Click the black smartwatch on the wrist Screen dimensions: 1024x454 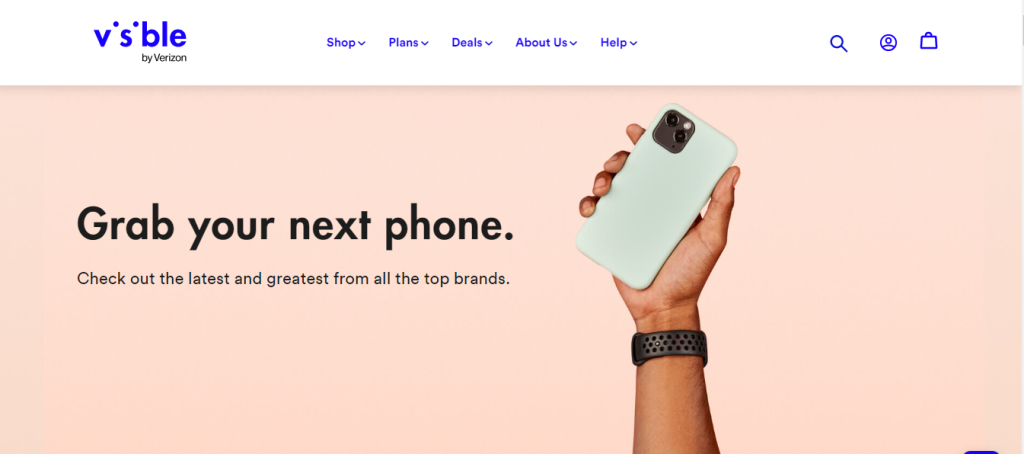click(669, 348)
